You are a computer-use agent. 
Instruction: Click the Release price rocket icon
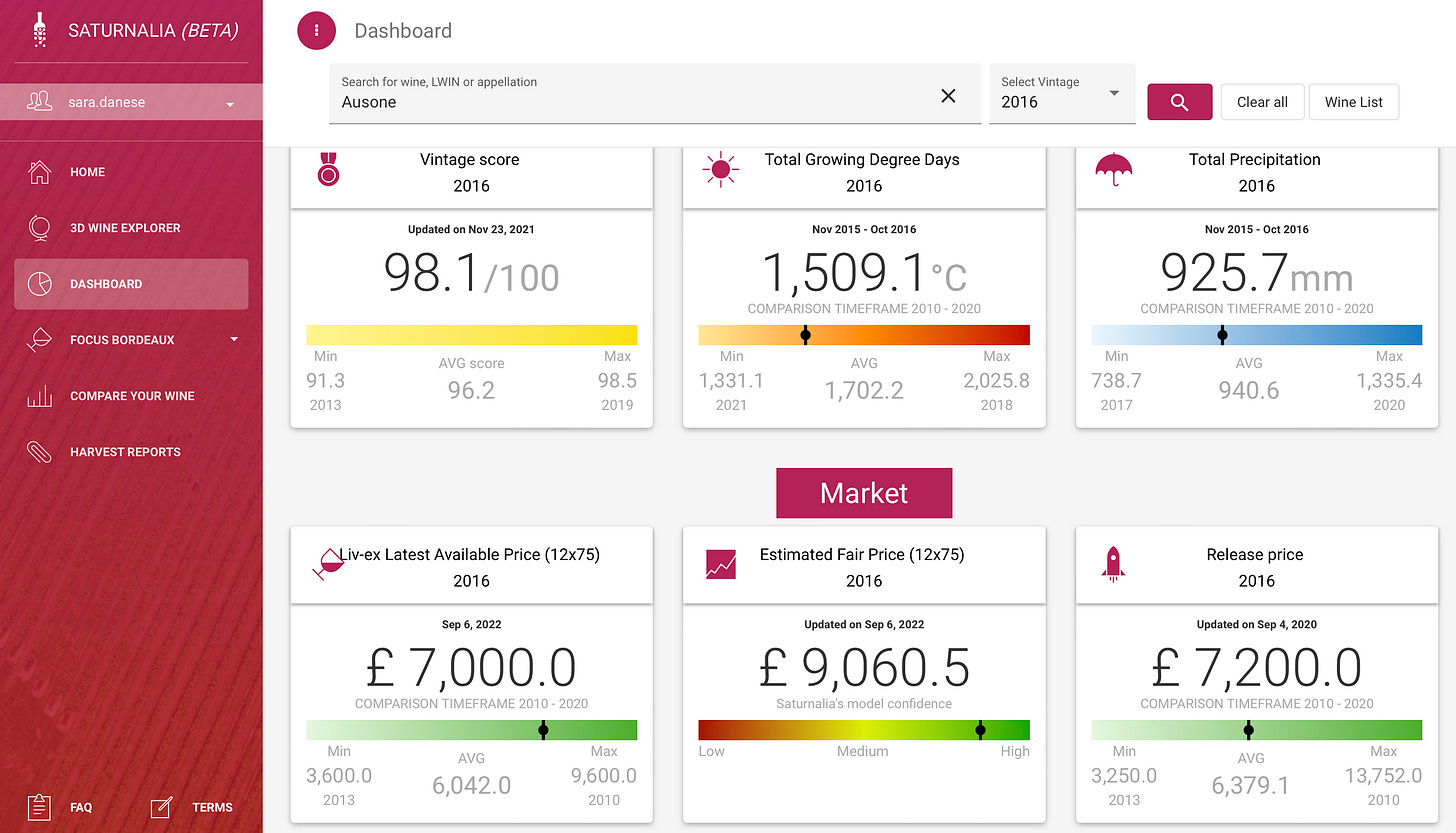click(1113, 564)
